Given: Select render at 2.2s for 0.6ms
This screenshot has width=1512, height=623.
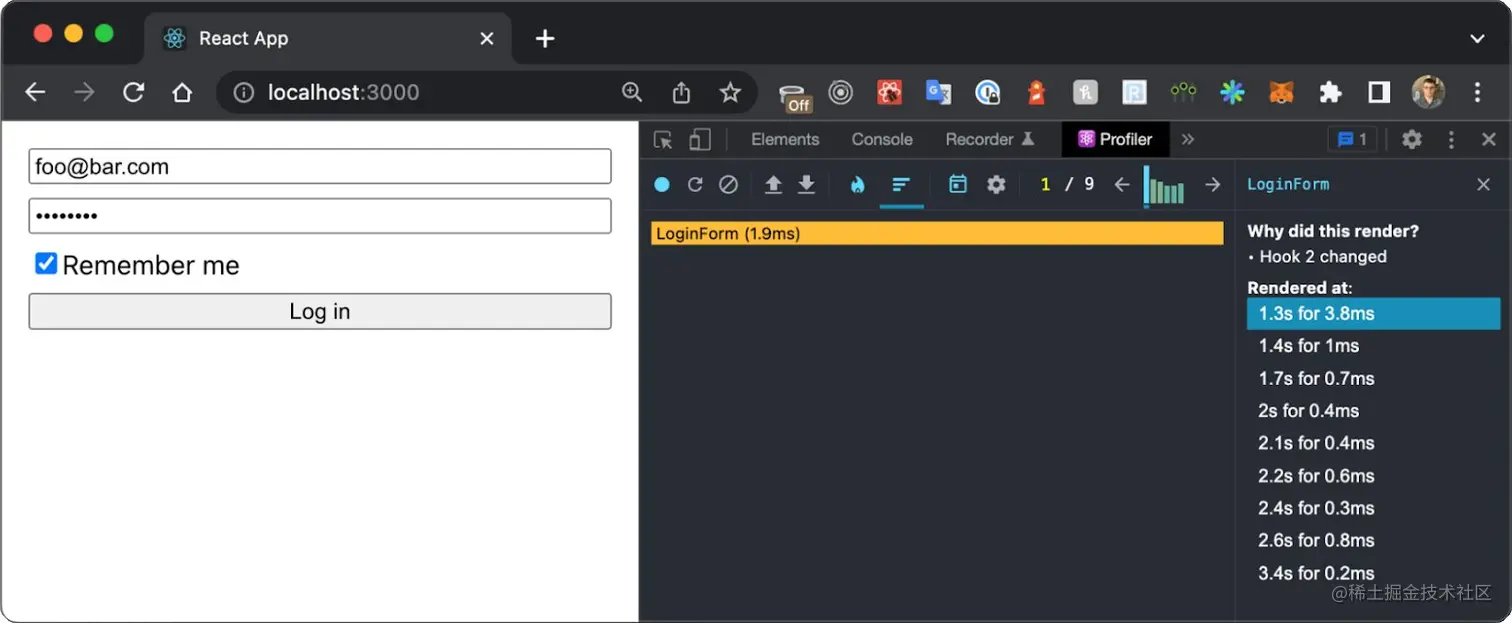Looking at the screenshot, I should 1373,476.
